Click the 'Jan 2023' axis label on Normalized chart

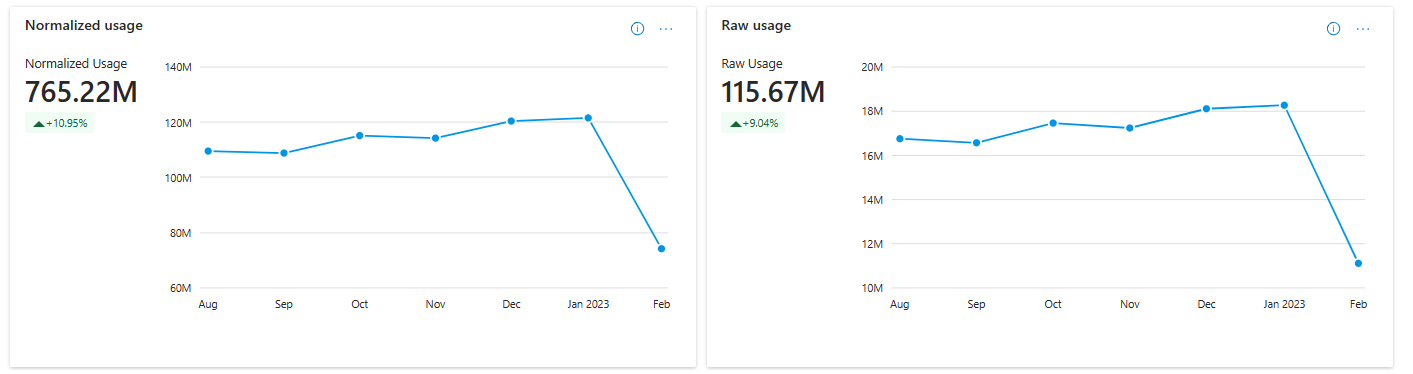[588, 304]
